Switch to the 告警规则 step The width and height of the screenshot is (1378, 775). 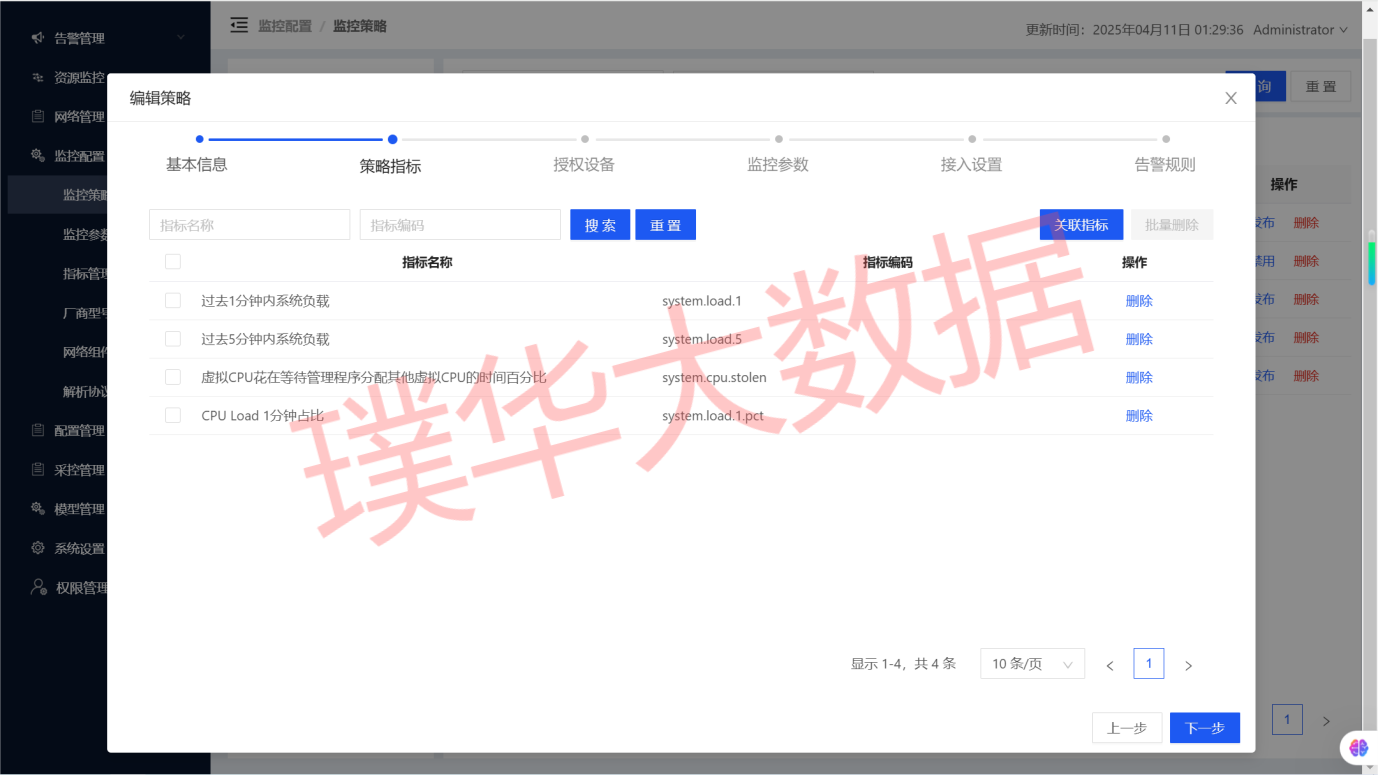[1164, 164]
